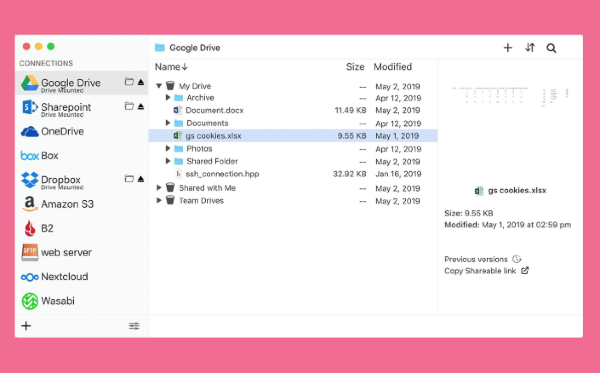Screen dimensions: 600x373
Task: Sort by the Modified column header
Action: pyautogui.click(x=393, y=67)
